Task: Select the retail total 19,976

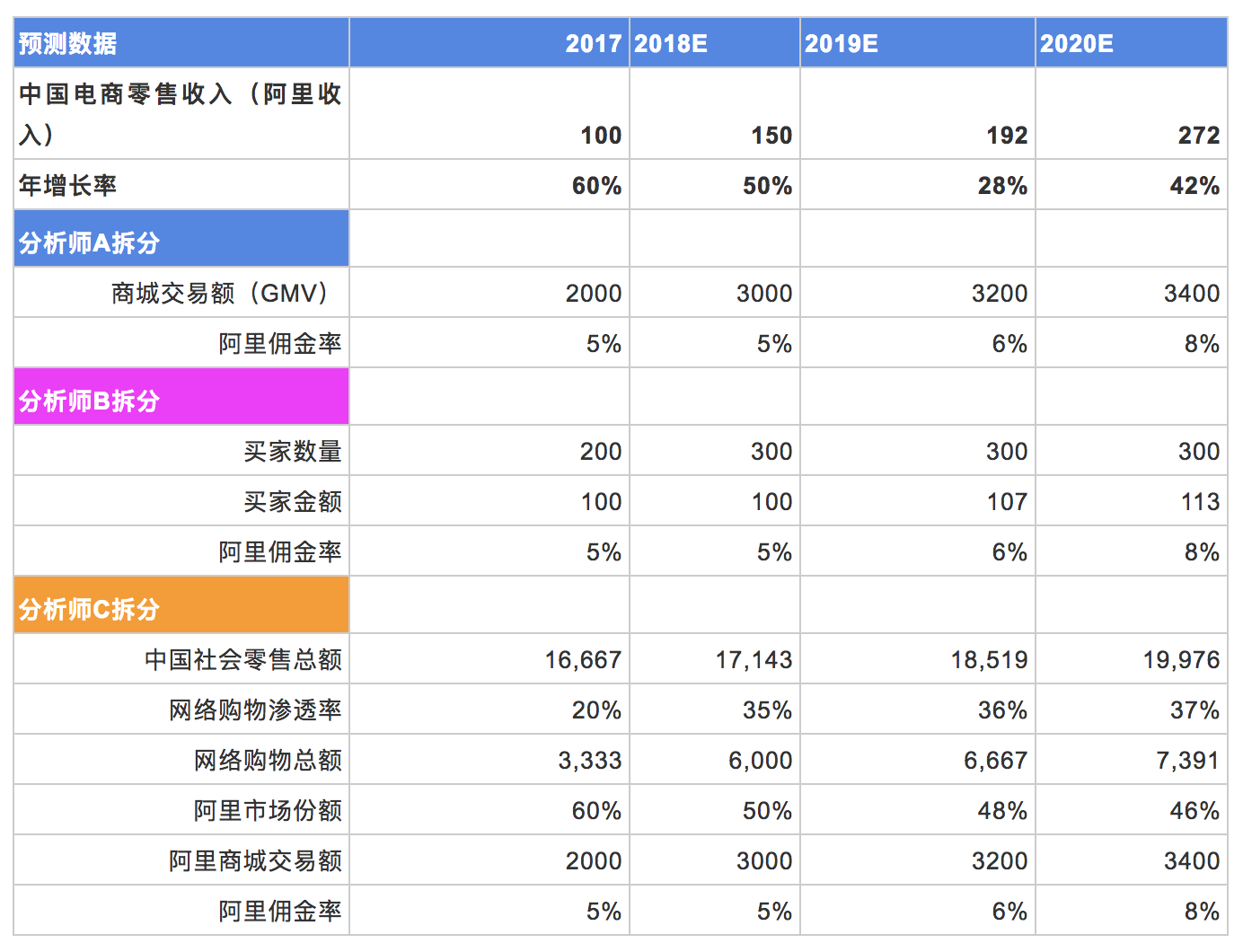Action: tap(1181, 660)
